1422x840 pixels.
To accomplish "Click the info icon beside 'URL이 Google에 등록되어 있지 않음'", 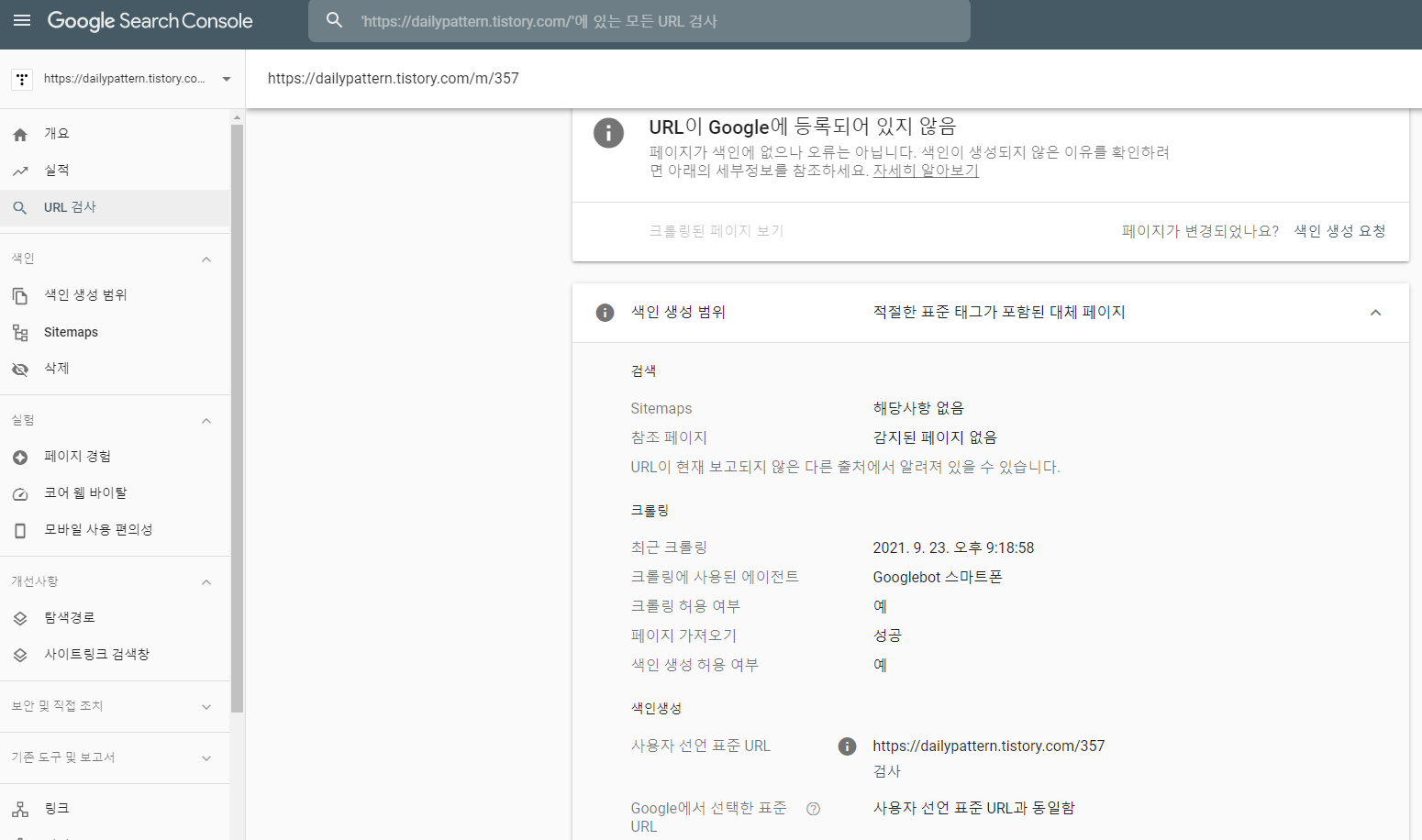I will tap(608, 133).
